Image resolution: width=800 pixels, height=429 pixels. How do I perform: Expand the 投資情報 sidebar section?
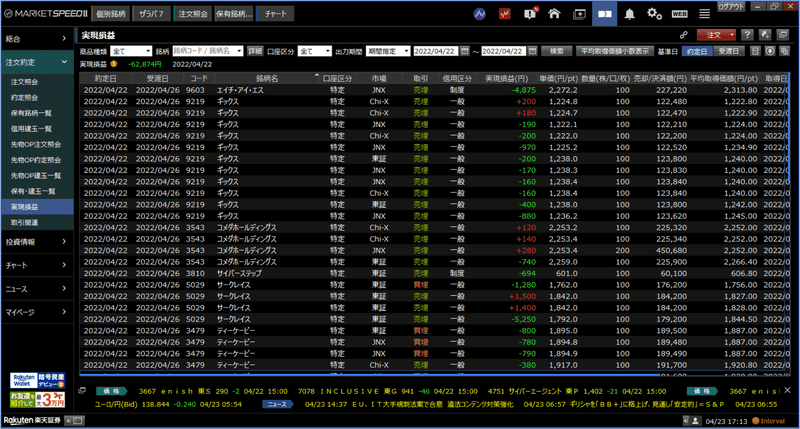click(x=37, y=242)
